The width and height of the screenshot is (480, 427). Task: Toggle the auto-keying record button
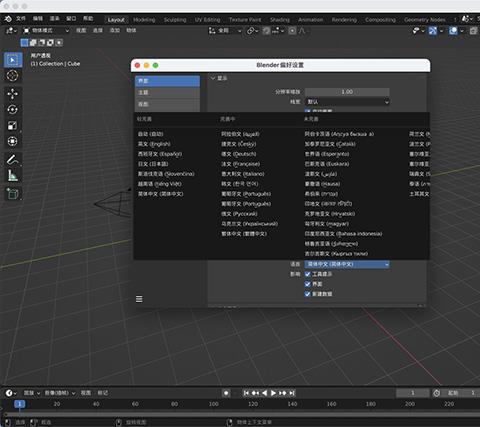tap(226, 393)
